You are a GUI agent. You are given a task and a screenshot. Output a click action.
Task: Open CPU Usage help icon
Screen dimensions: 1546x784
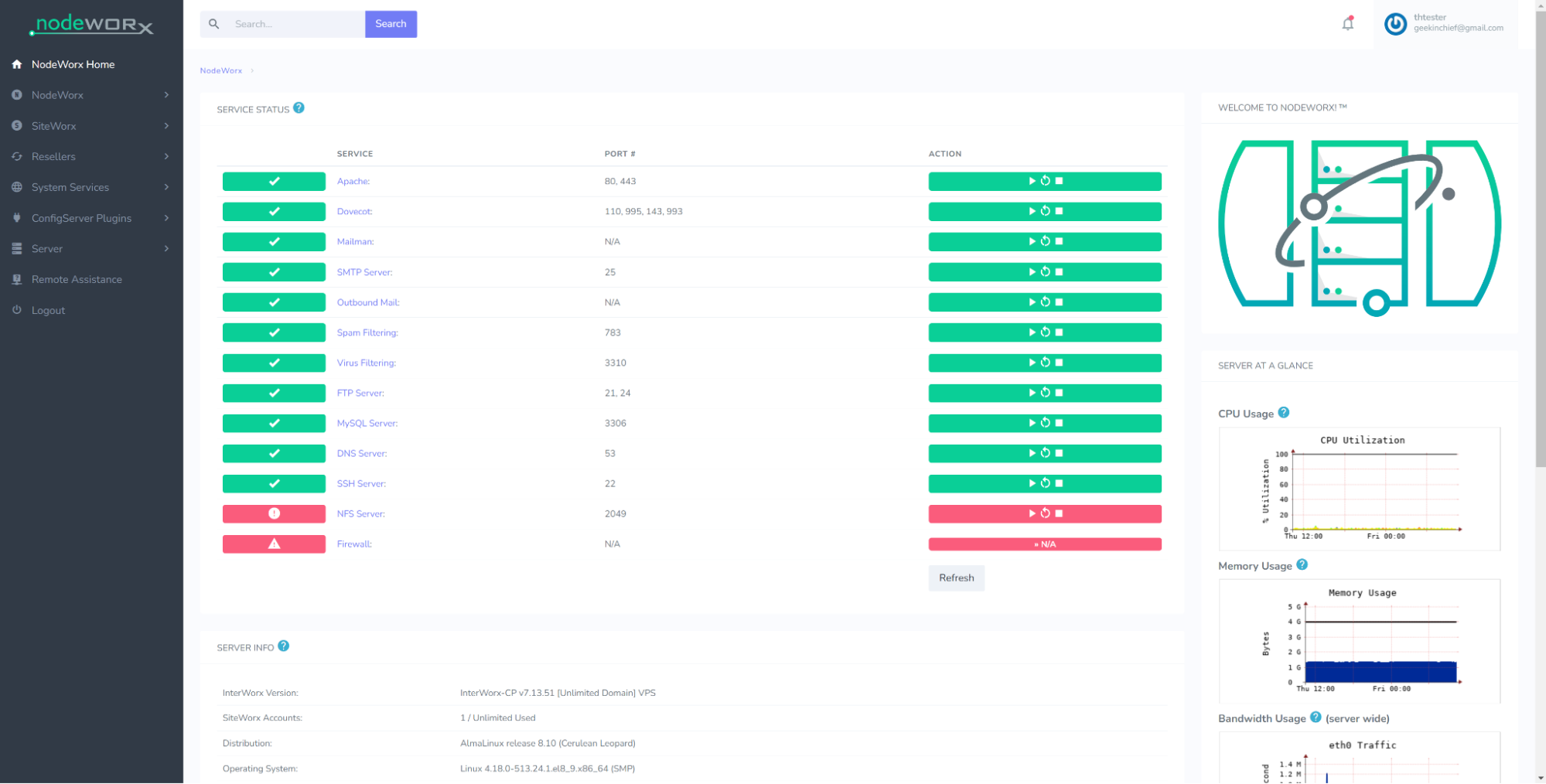pos(1283,413)
